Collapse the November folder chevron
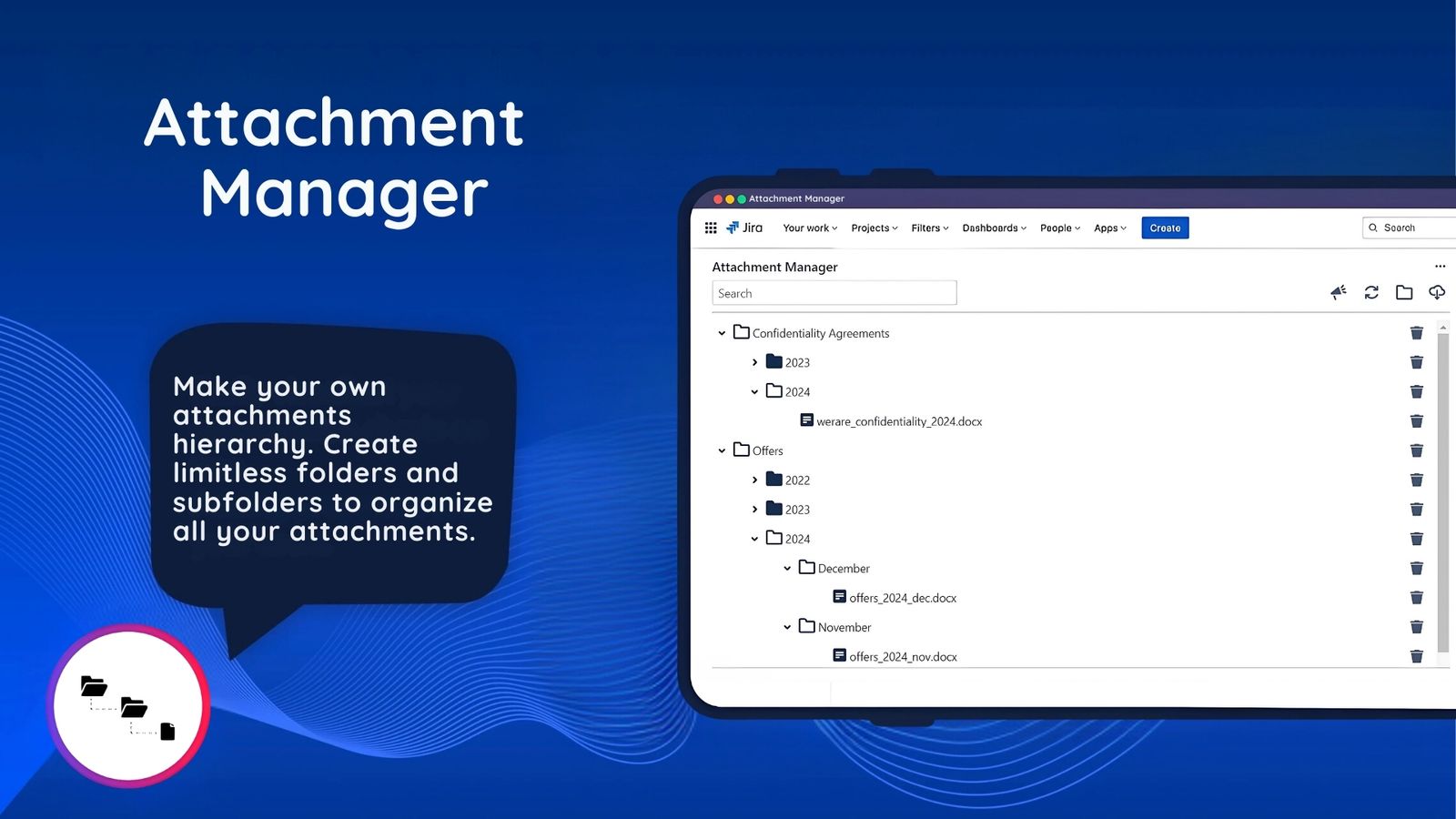Image resolution: width=1456 pixels, height=819 pixels. (x=787, y=627)
